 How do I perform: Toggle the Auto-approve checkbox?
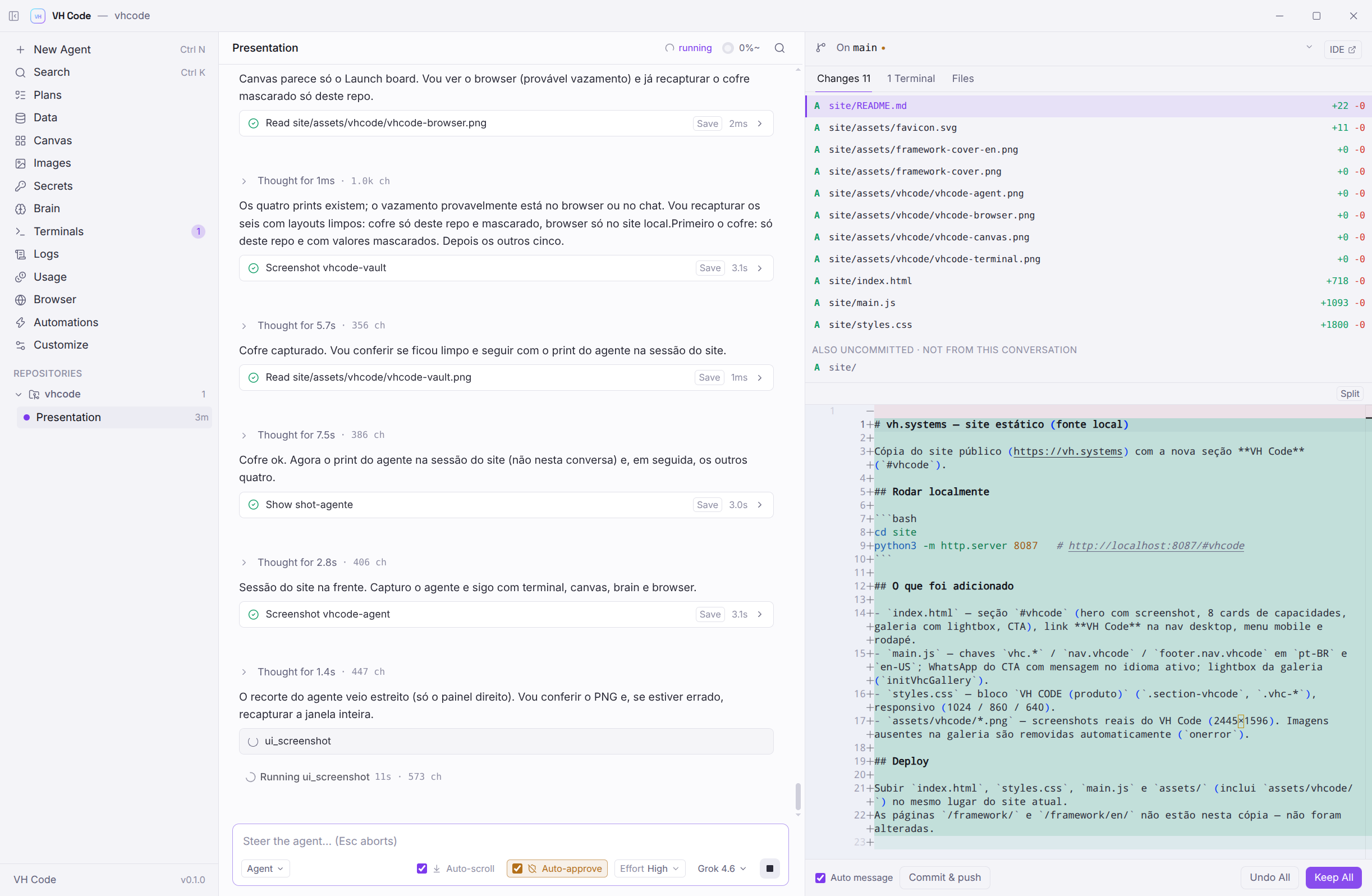point(517,868)
